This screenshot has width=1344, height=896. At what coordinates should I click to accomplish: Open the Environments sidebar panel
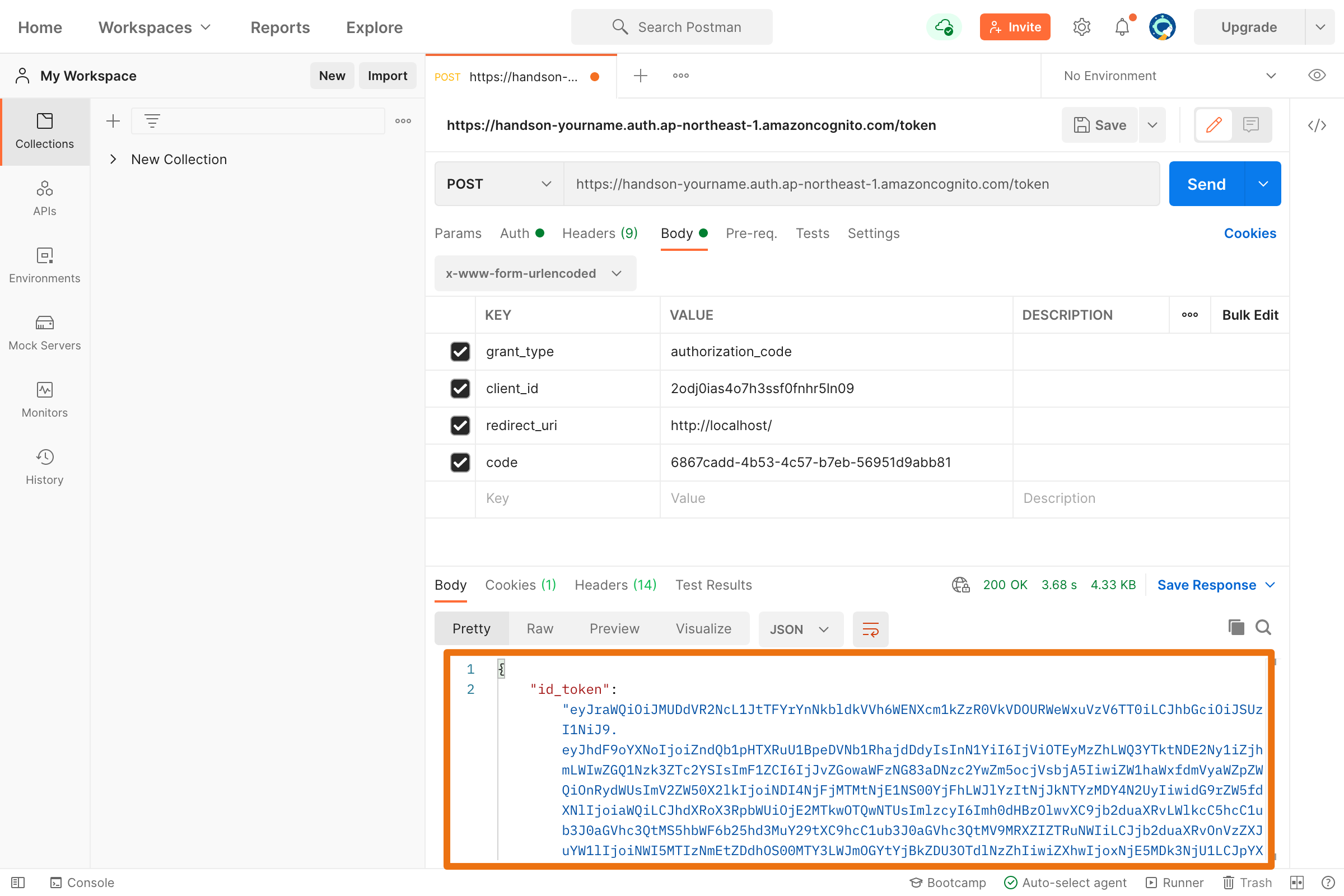45,265
